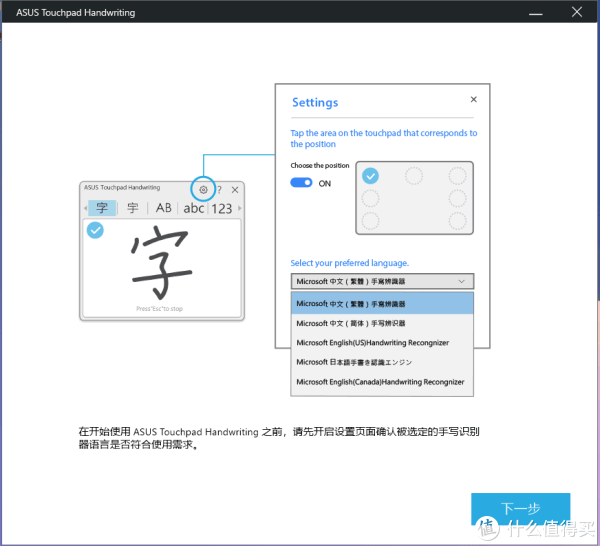Toggle the Choose the position switch
This screenshot has width=600, height=546.
(301, 183)
